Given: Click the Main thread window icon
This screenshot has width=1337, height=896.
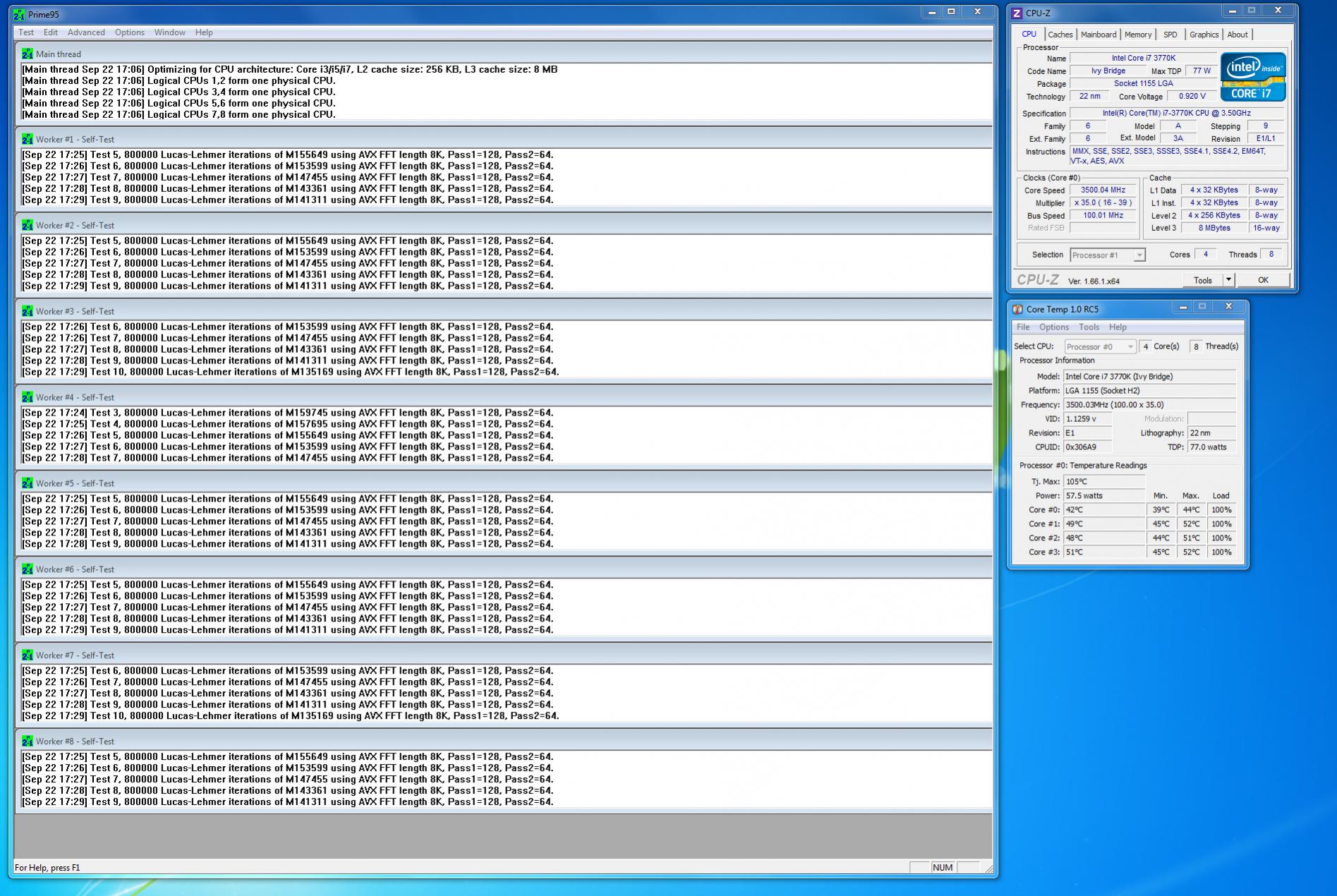Looking at the screenshot, I should coord(28,54).
